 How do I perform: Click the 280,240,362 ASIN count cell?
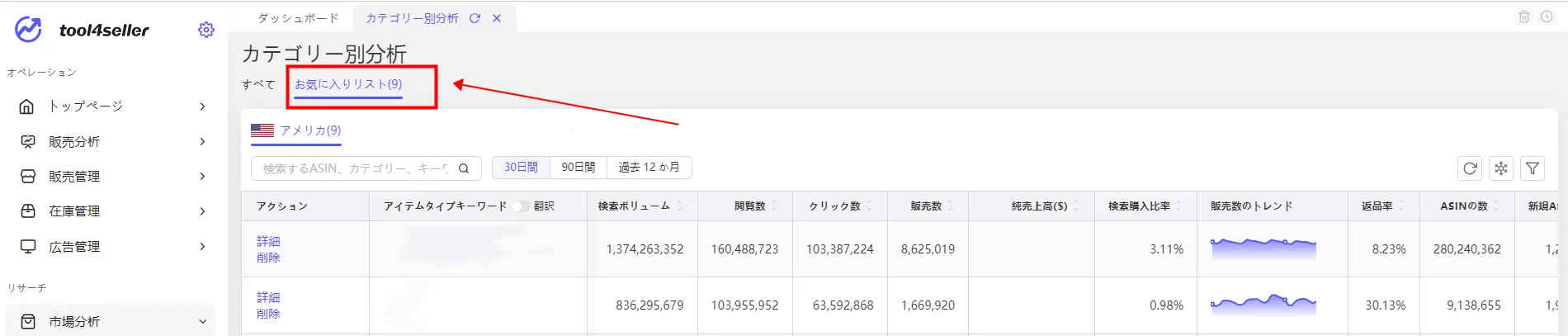[1466, 249]
